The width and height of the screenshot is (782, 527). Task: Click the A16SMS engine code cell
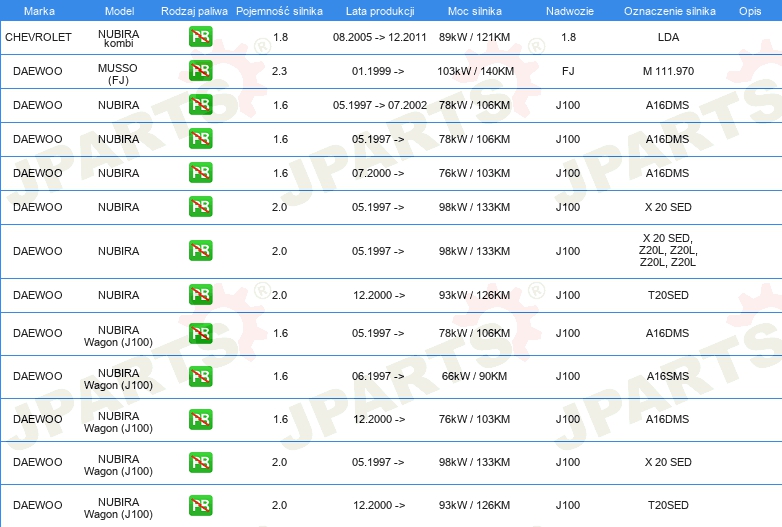click(x=668, y=376)
